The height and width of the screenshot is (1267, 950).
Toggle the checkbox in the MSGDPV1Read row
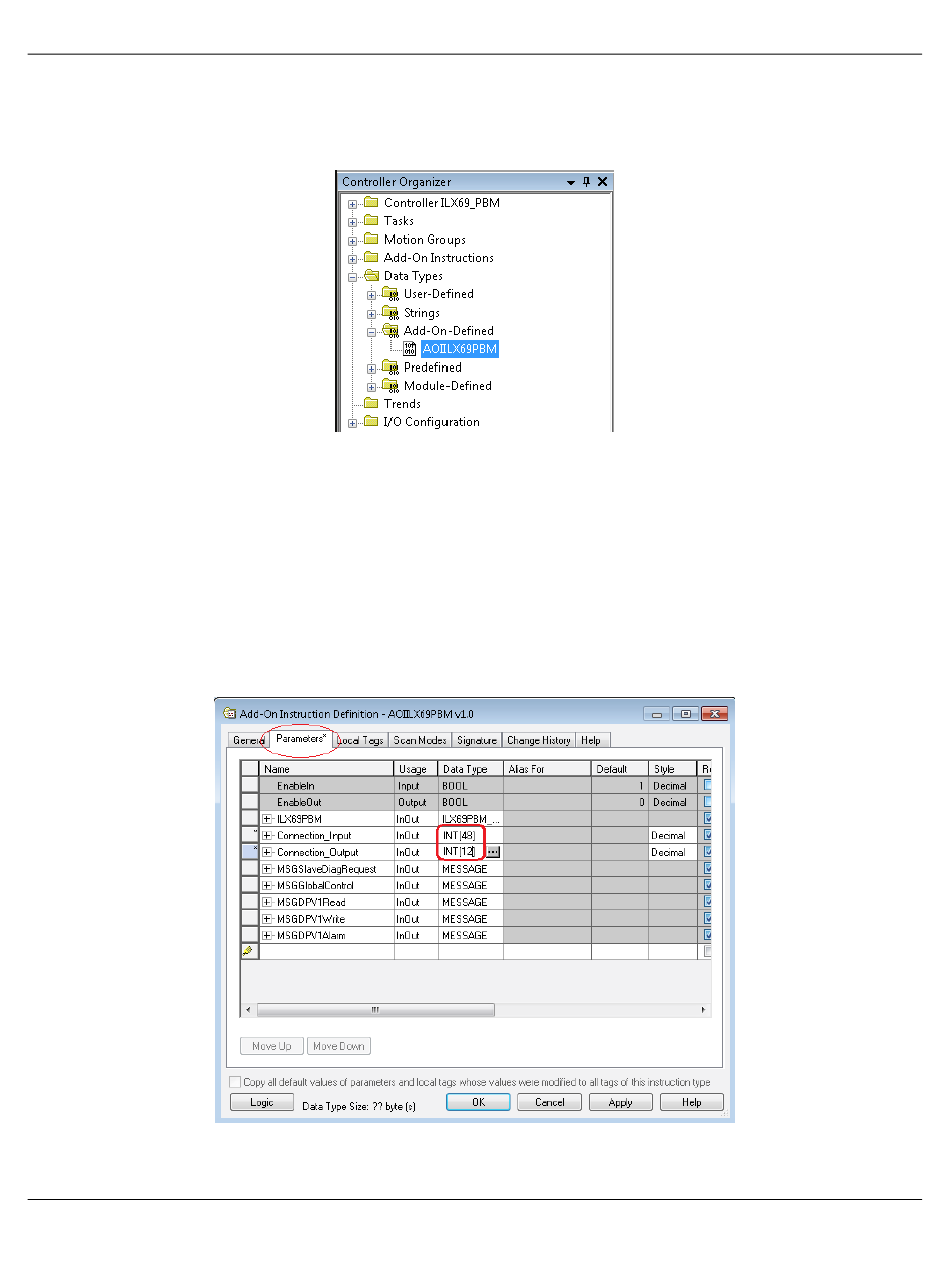(708, 902)
